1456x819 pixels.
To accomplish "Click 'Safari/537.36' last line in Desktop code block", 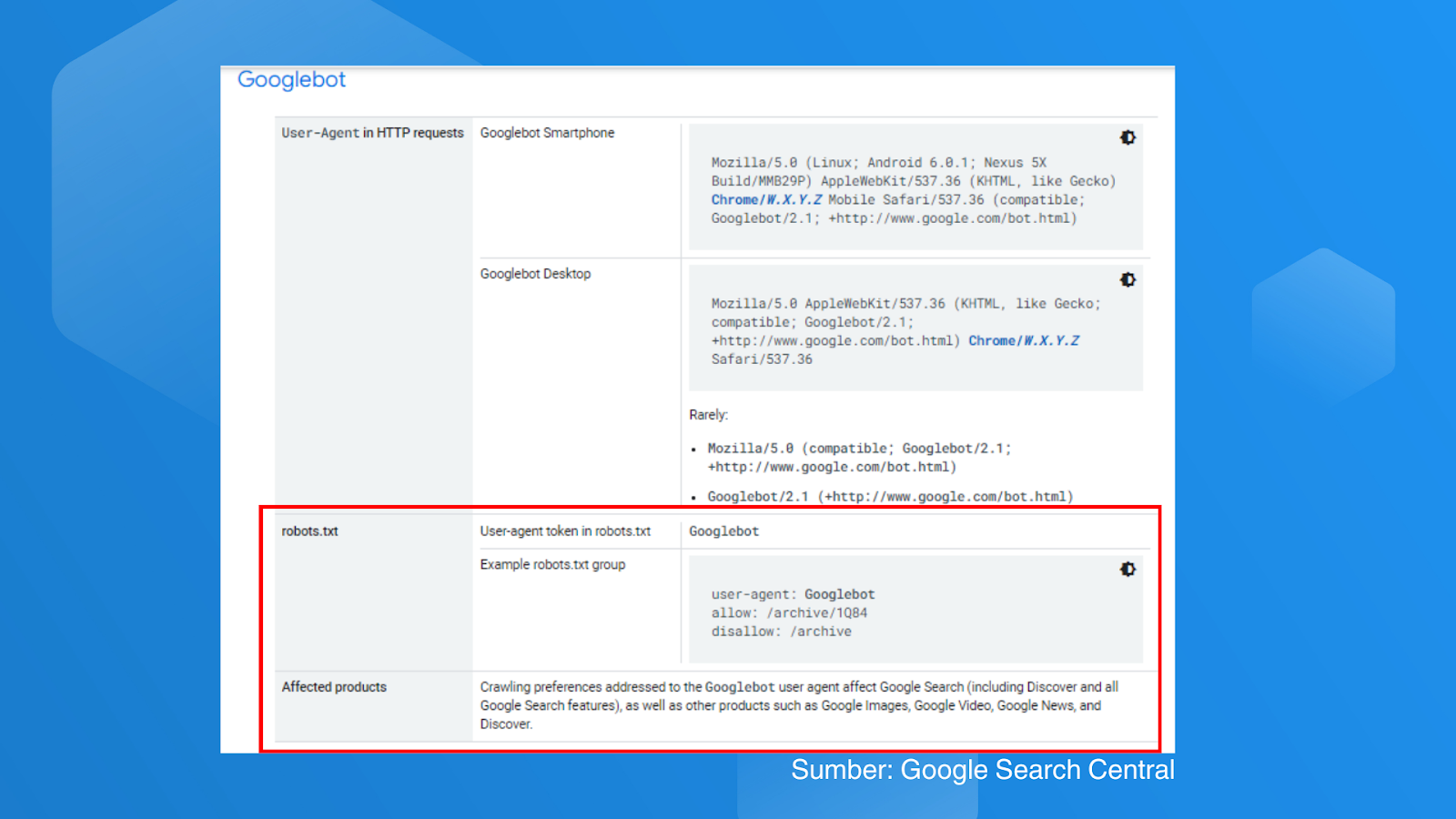I will [x=762, y=359].
